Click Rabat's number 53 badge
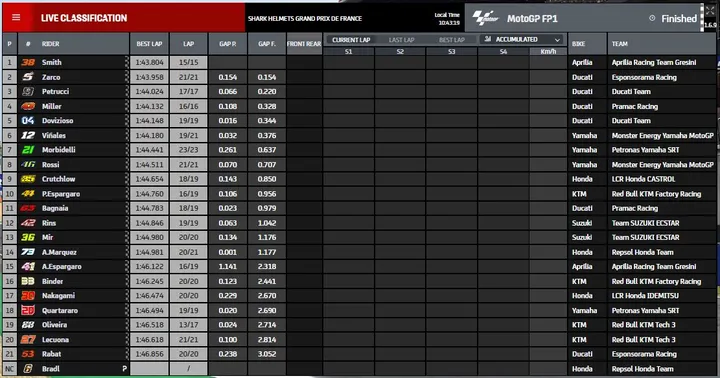This screenshot has height=378, width=720. pyautogui.click(x=28, y=354)
